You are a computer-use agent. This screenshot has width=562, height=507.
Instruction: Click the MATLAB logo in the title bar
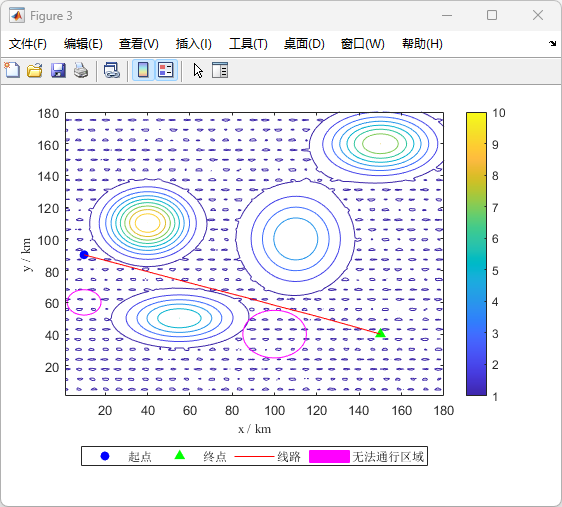click(x=17, y=16)
